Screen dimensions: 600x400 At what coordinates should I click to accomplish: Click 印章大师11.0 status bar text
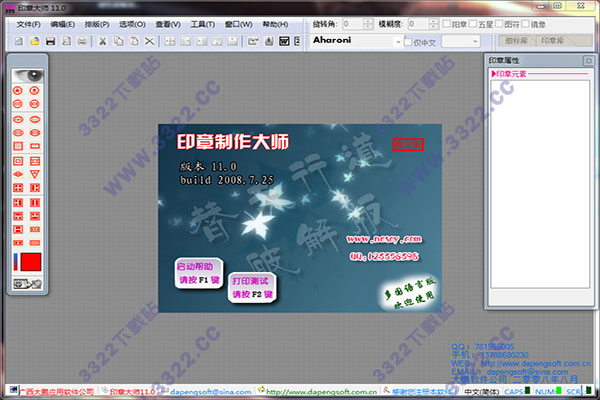coord(132,392)
